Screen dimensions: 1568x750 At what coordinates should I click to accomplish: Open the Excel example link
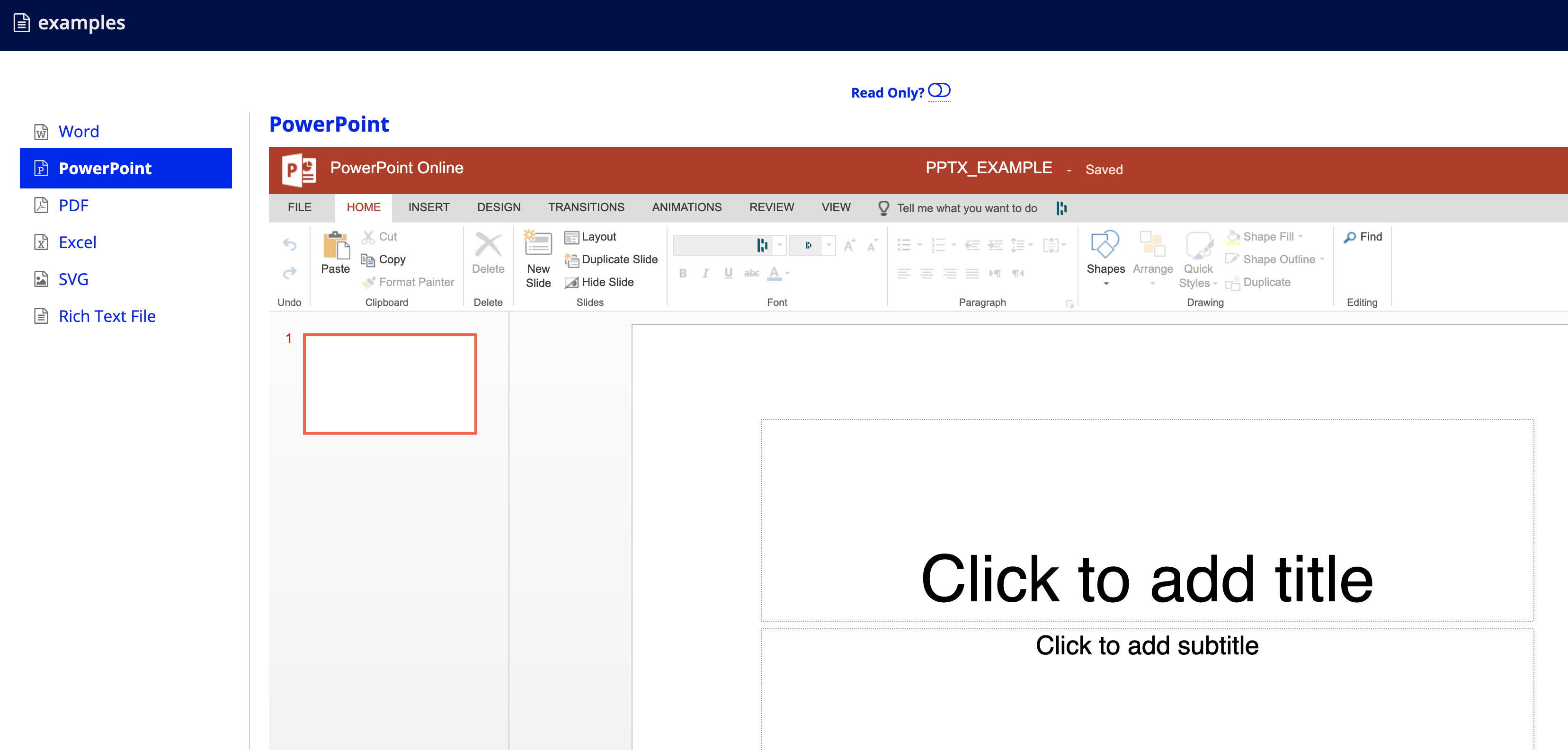pyautogui.click(x=77, y=242)
